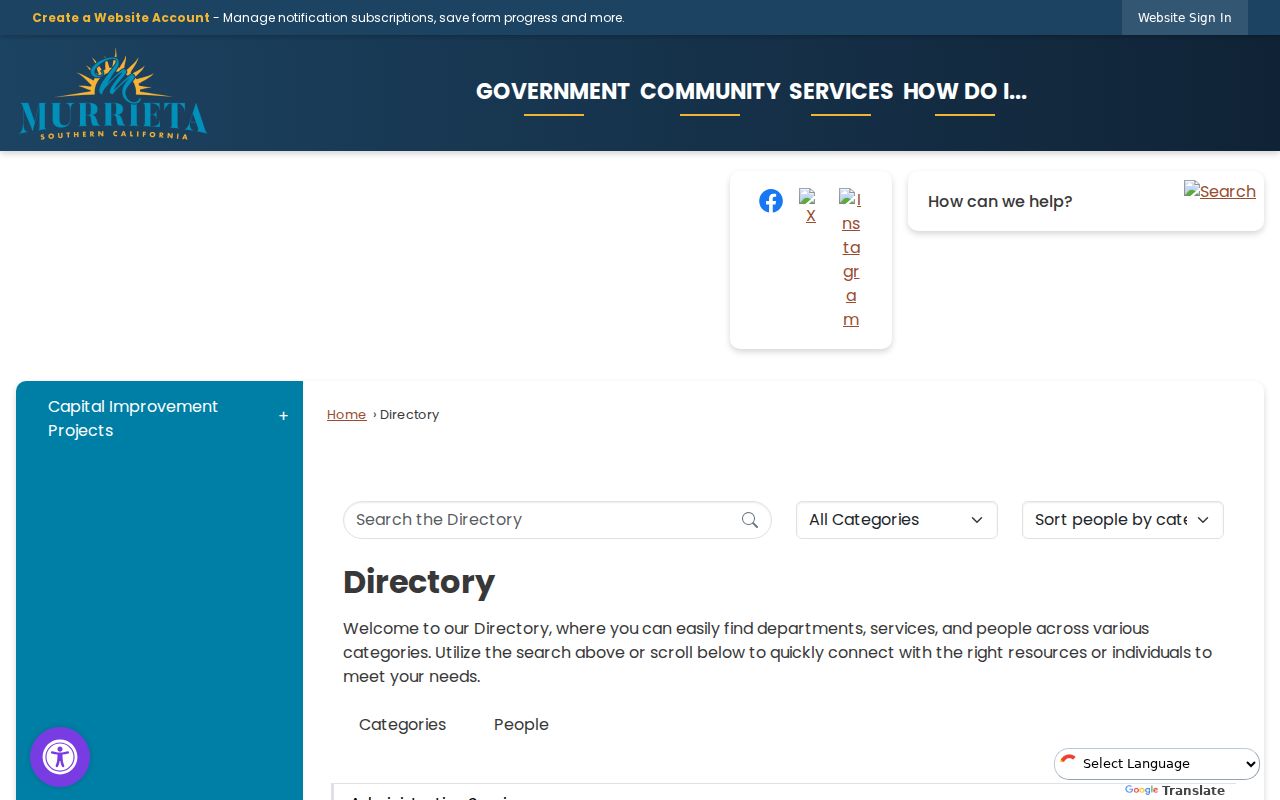This screenshot has height=800, width=1280.
Task: Follow the Home breadcrumb link
Action: tap(346, 415)
